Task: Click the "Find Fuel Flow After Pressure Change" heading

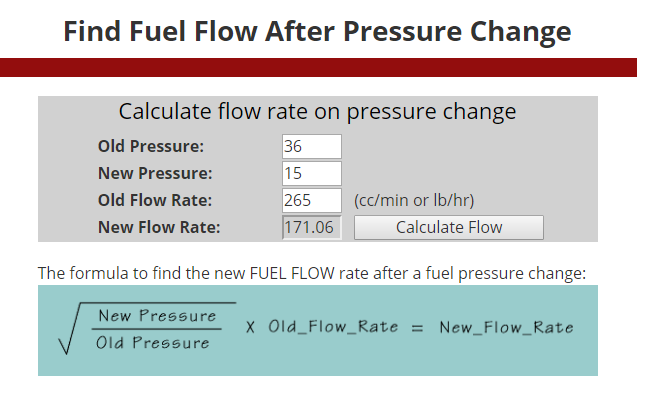Action: tap(317, 31)
